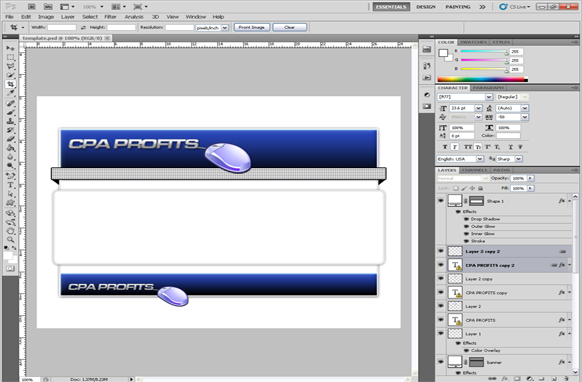Select the Polygonal Lasso tool

[10, 66]
